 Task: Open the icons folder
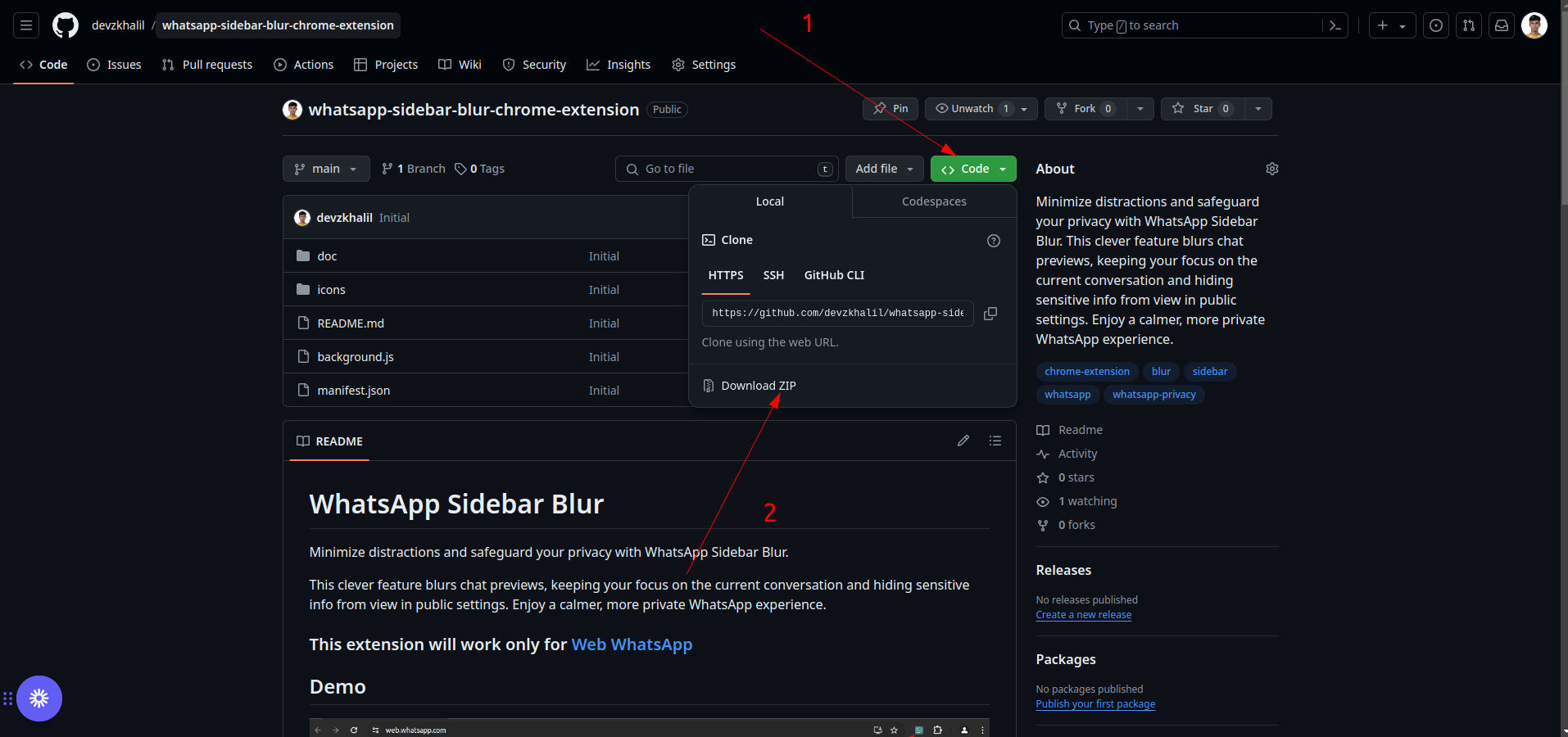point(331,290)
